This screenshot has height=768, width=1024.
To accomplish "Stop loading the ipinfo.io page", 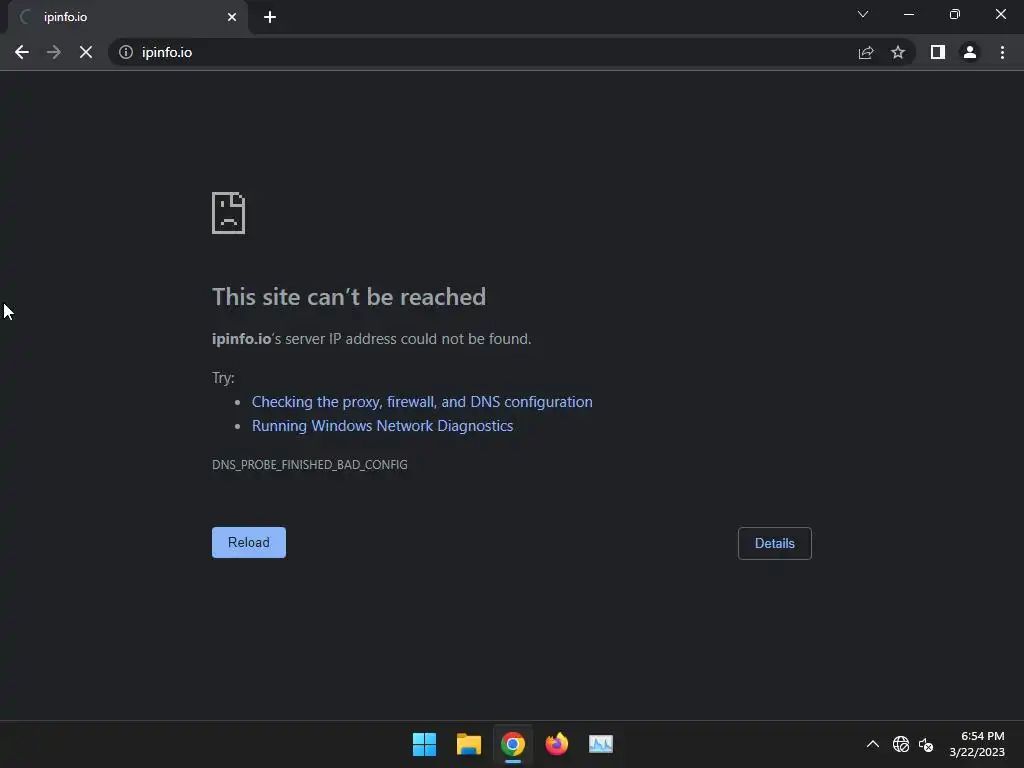I will [86, 52].
